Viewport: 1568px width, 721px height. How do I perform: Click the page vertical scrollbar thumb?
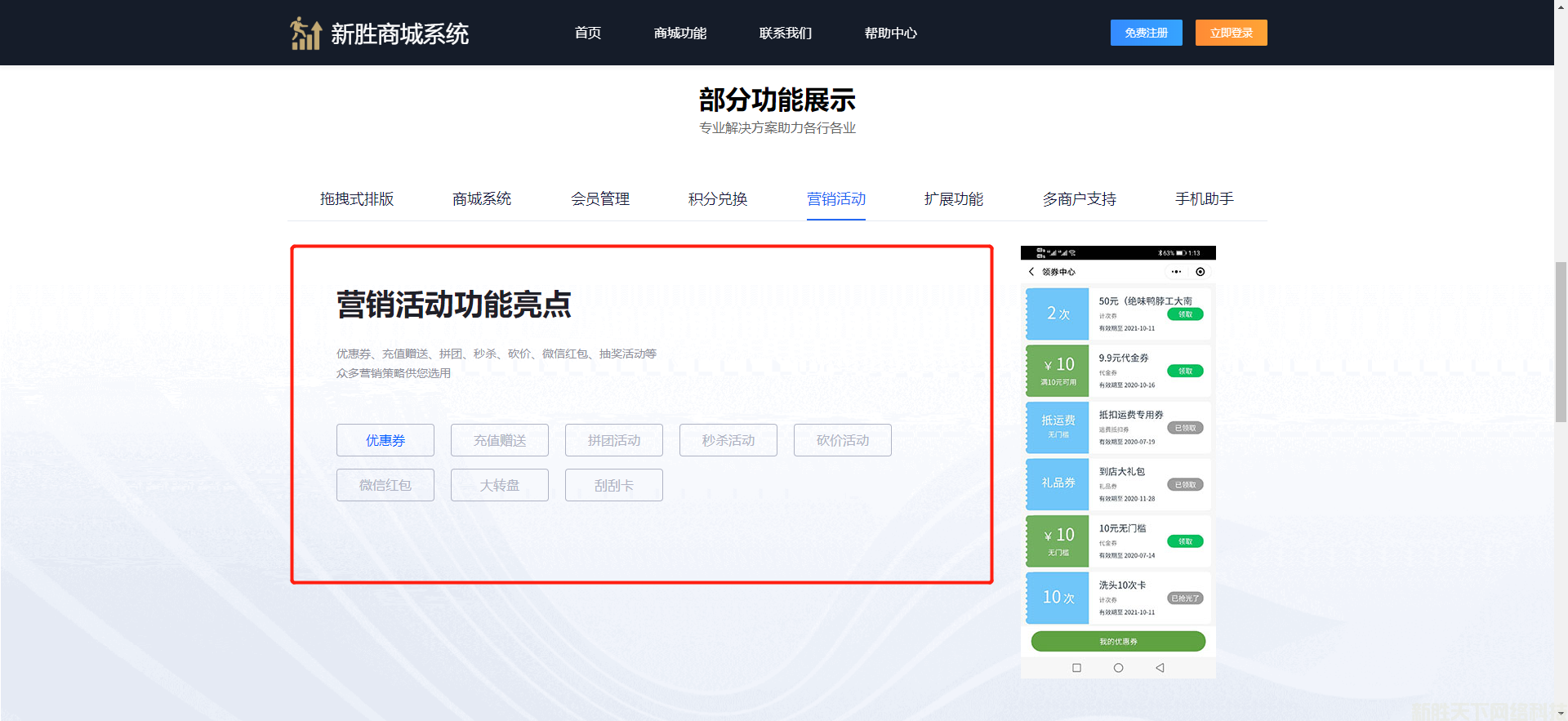pos(1561,341)
